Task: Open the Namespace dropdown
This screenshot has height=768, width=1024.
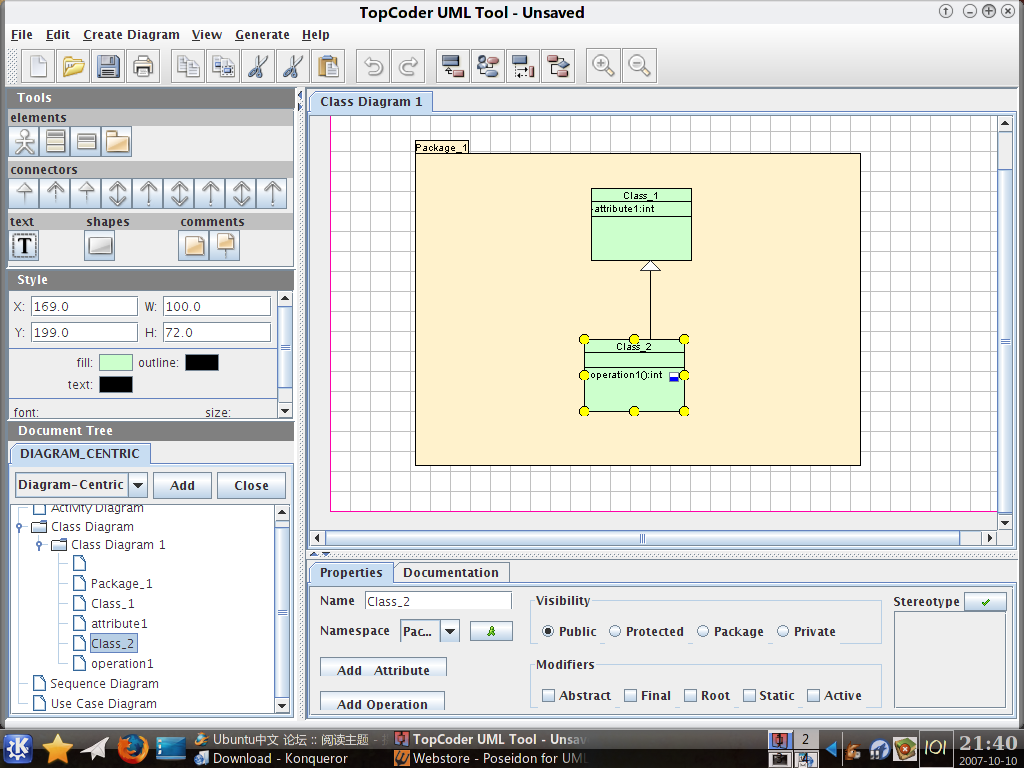Action: click(x=449, y=632)
